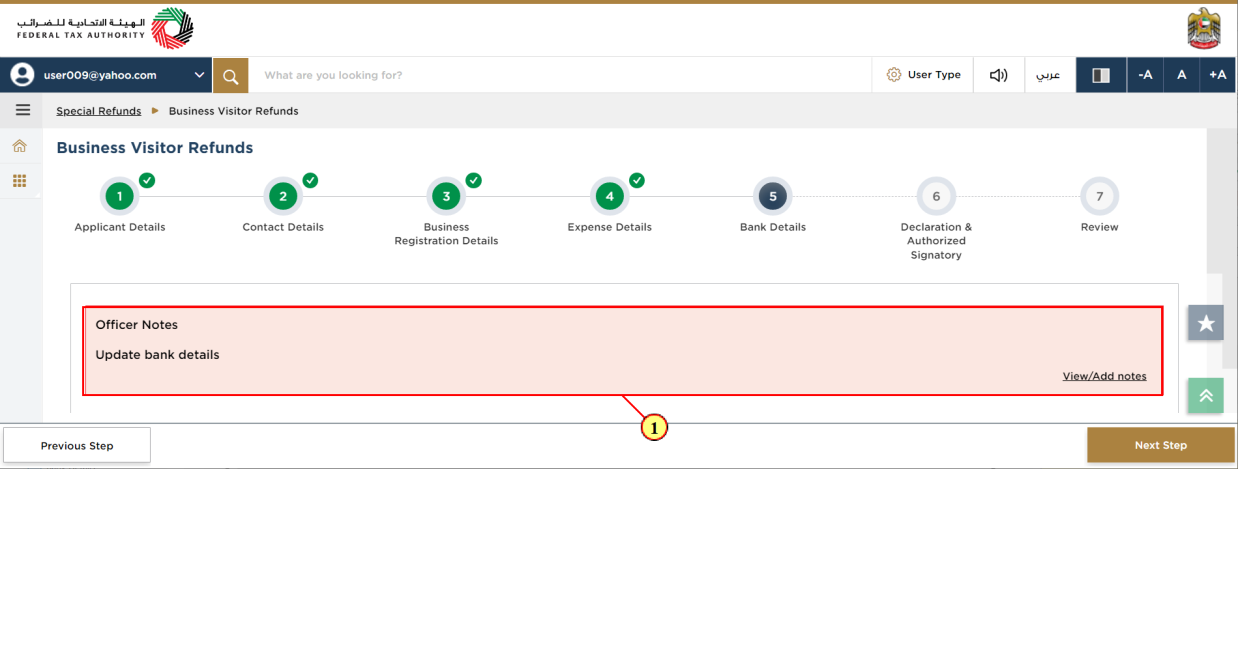Click the 'Business Visitor Refunds' page heading
The width and height of the screenshot is (1238, 648).
click(x=155, y=148)
